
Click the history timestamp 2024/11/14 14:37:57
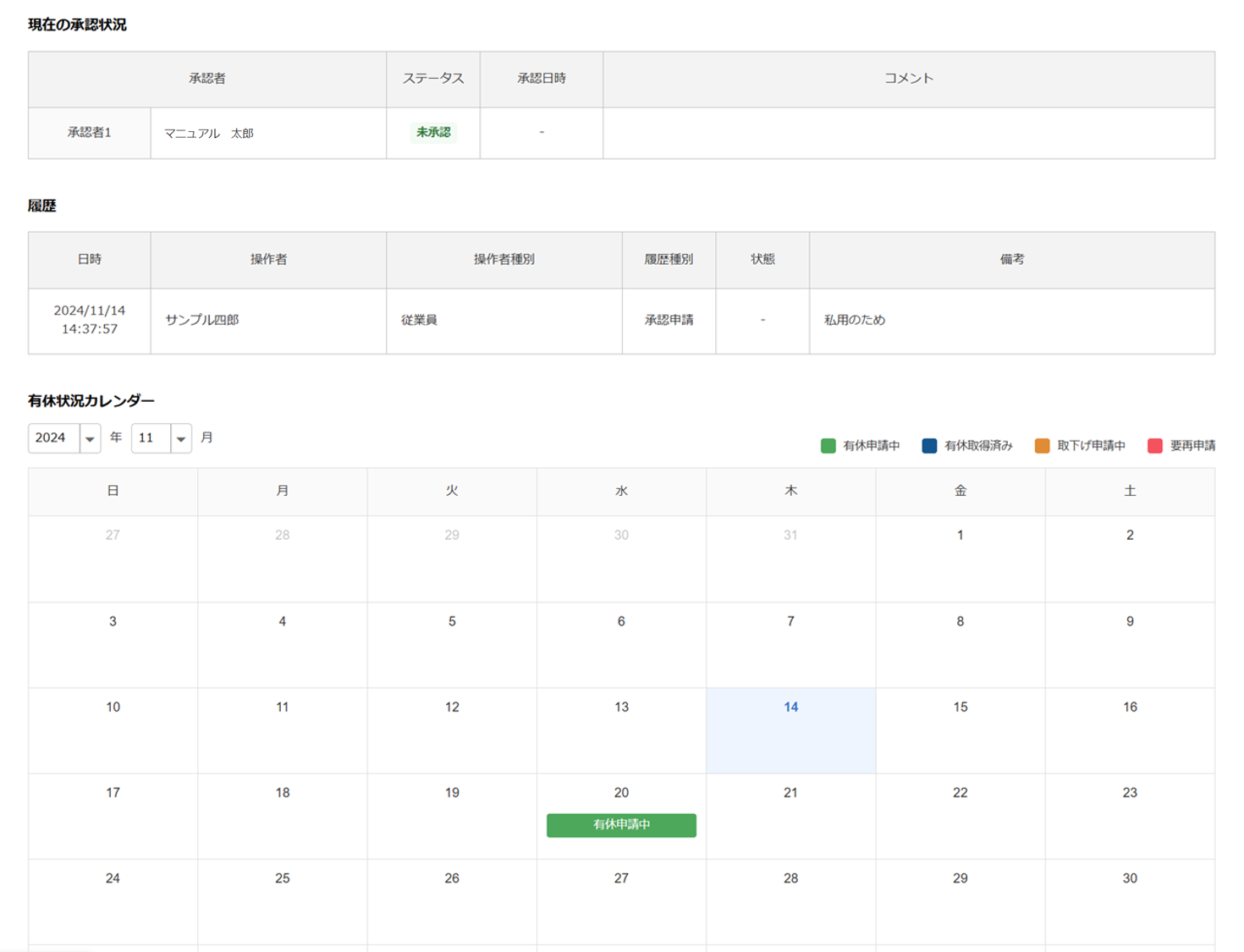coord(90,320)
